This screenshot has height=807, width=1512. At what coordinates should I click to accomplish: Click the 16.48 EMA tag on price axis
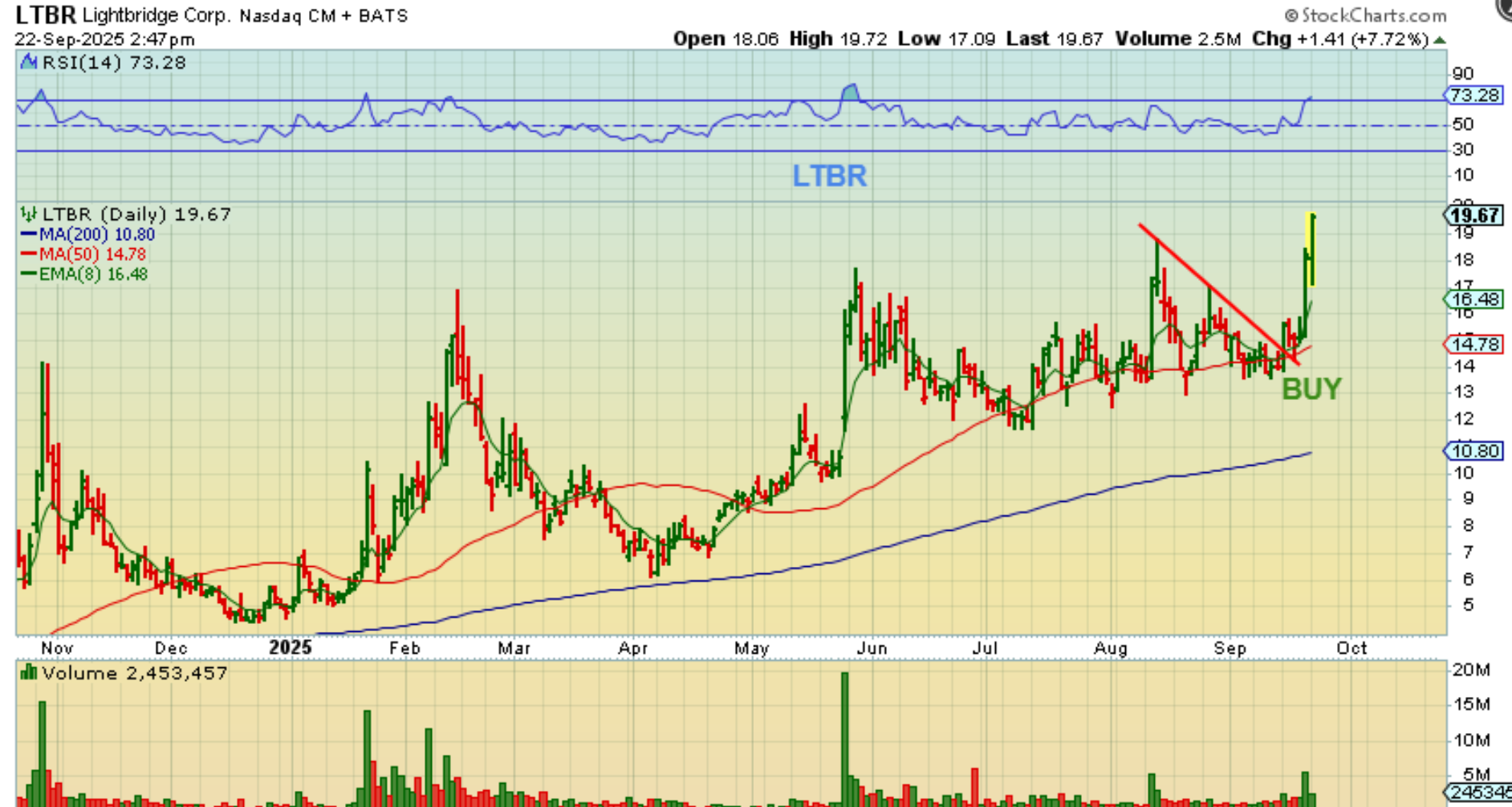pyautogui.click(x=1473, y=300)
